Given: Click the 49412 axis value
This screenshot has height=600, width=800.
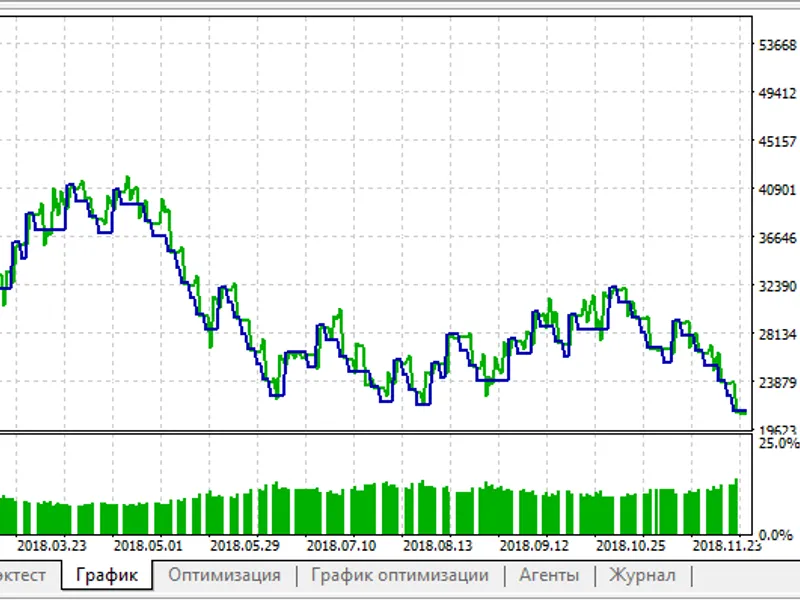Looking at the screenshot, I should 778,93.
